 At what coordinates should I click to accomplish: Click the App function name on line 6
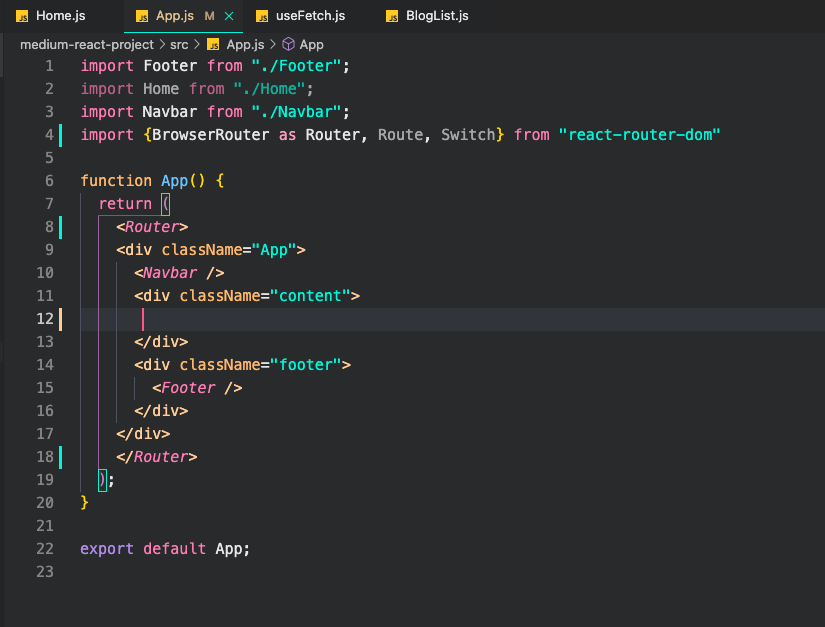174,181
